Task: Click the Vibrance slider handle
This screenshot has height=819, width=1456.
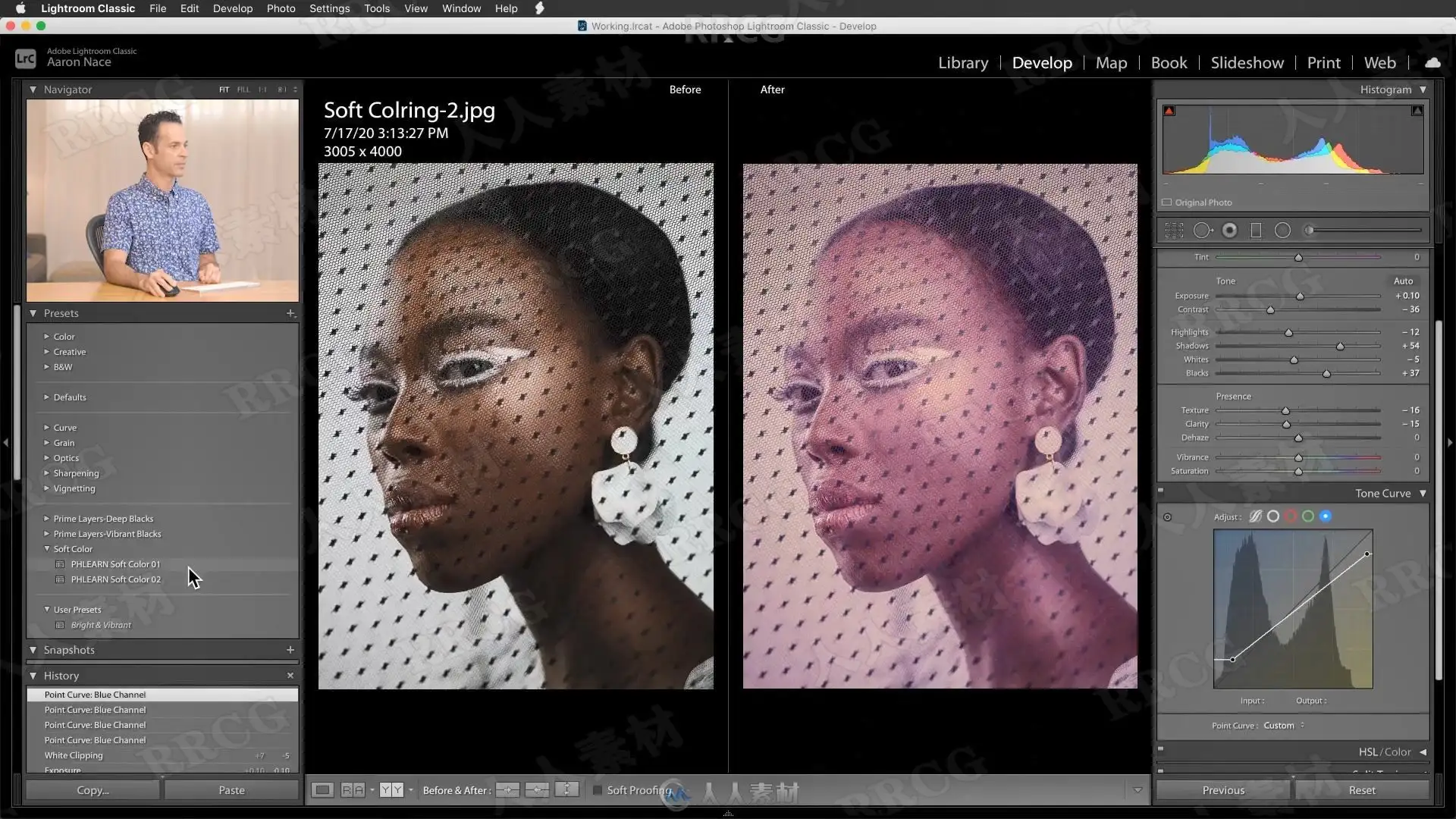Action: 1298,458
